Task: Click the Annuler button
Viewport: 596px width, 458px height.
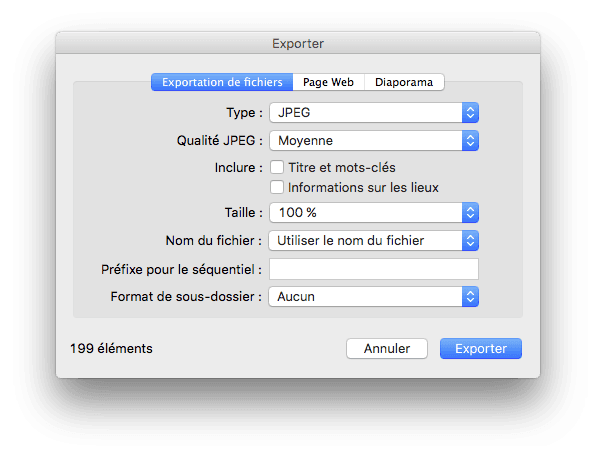Action: [387, 349]
